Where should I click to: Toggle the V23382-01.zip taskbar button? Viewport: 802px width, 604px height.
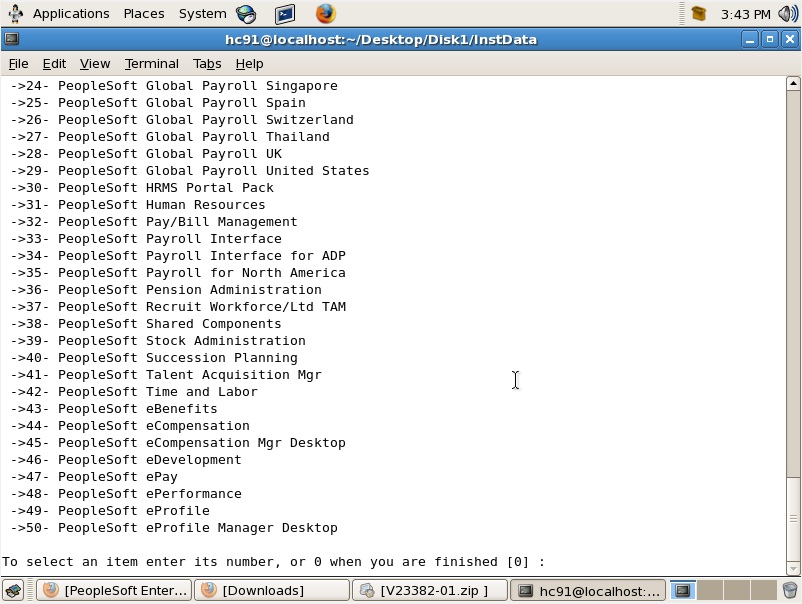point(430,590)
